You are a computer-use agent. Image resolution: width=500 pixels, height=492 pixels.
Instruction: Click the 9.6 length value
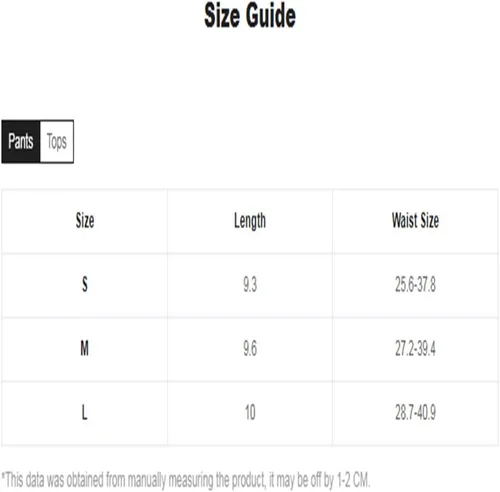[x=250, y=349]
